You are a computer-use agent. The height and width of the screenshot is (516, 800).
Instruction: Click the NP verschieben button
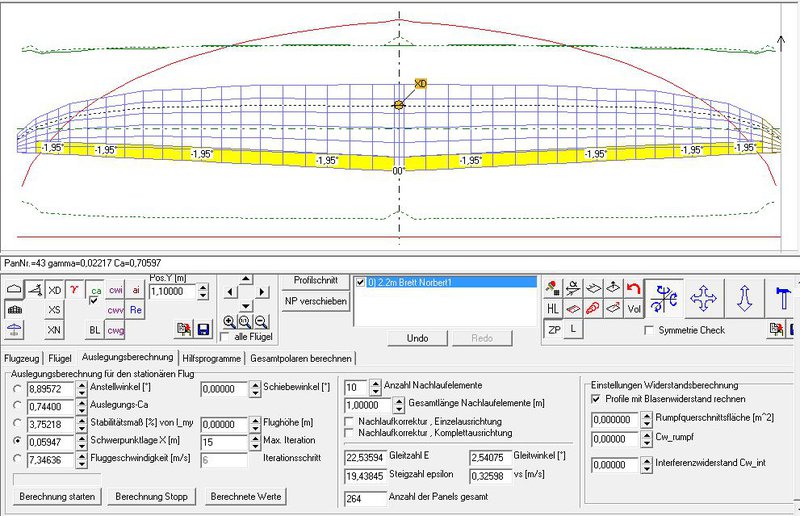pyautogui.click(x=314, y=301)
